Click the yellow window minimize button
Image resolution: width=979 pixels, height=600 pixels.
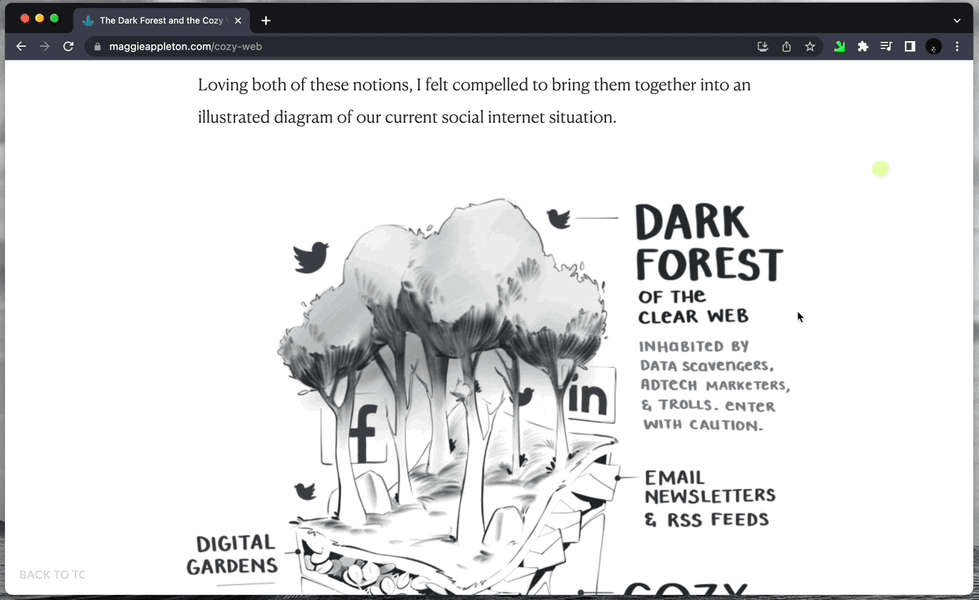(x=39, y=18)
